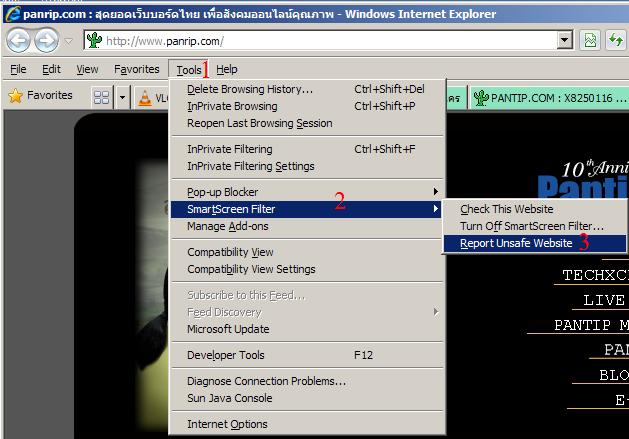Choose Check This Website
The image size is (629, 439).
pos(535,209)
